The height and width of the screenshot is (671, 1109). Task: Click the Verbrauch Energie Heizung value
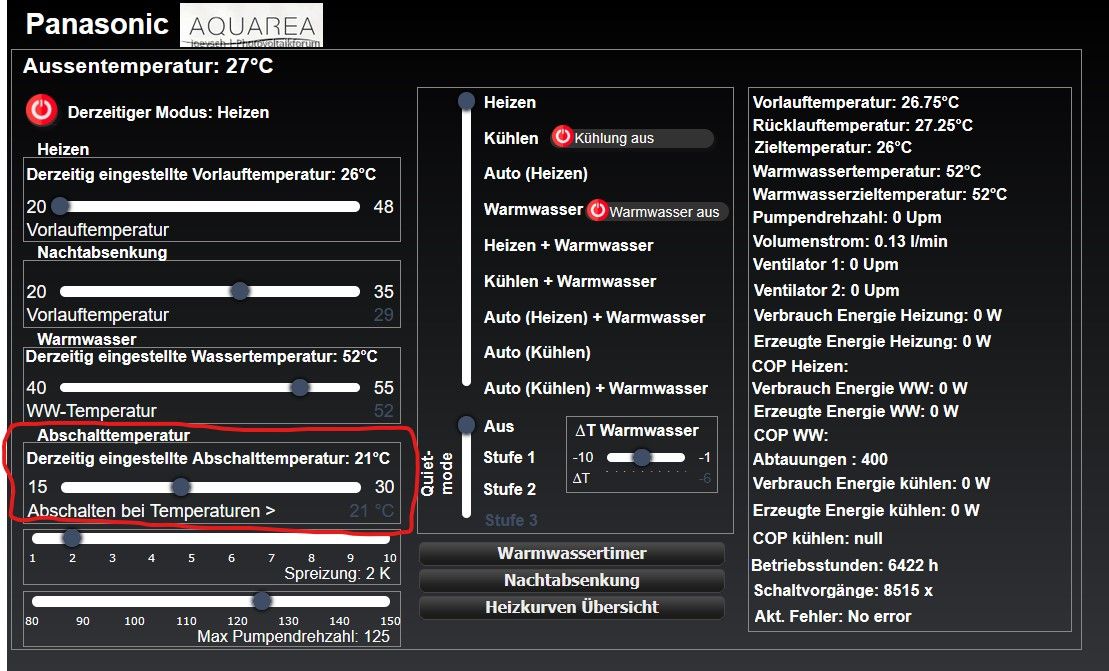coord(877,315)
